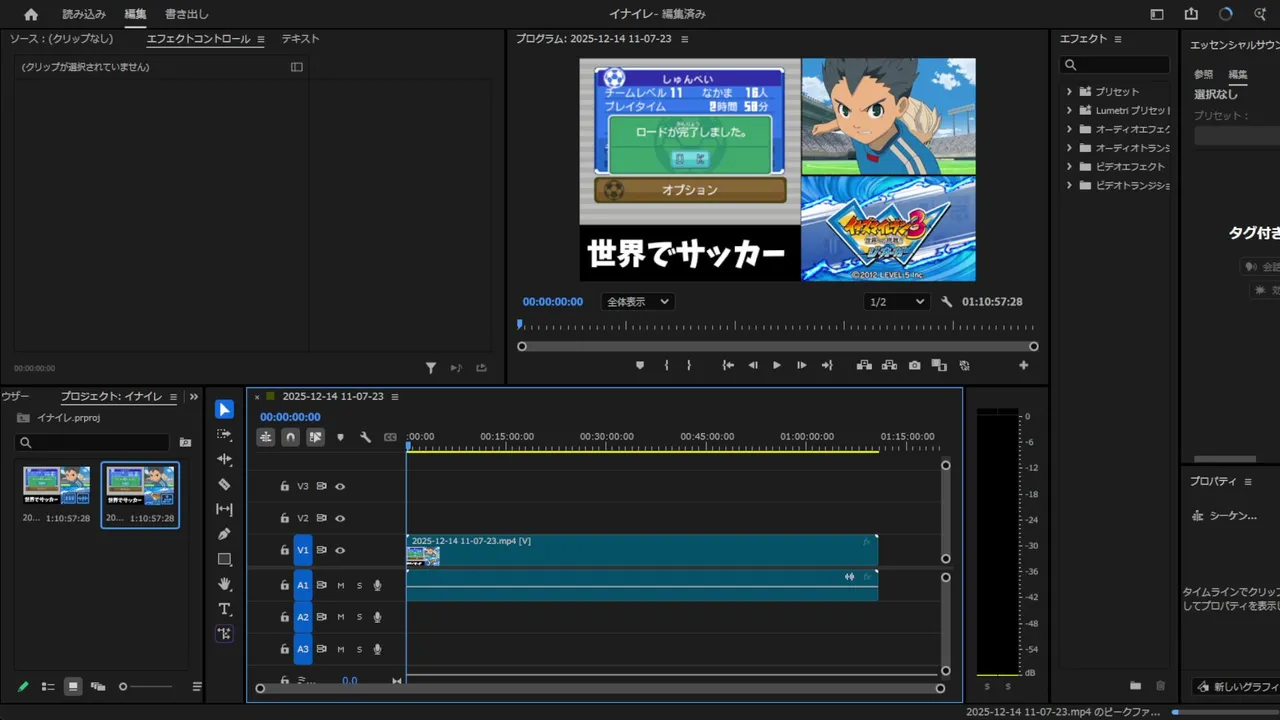1280x720 pixels.
Task: Click the Mark In button
Action: click(666, 366)
